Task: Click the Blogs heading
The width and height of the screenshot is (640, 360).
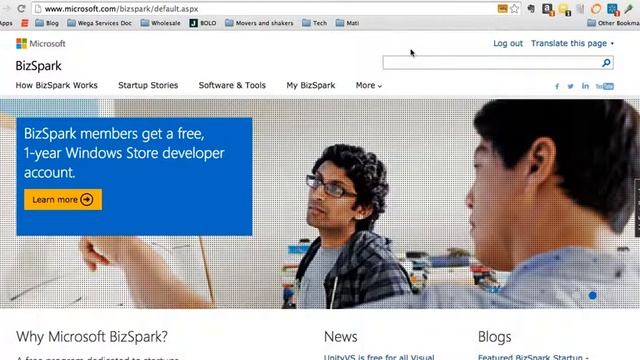Action: [x=495, y=337]
